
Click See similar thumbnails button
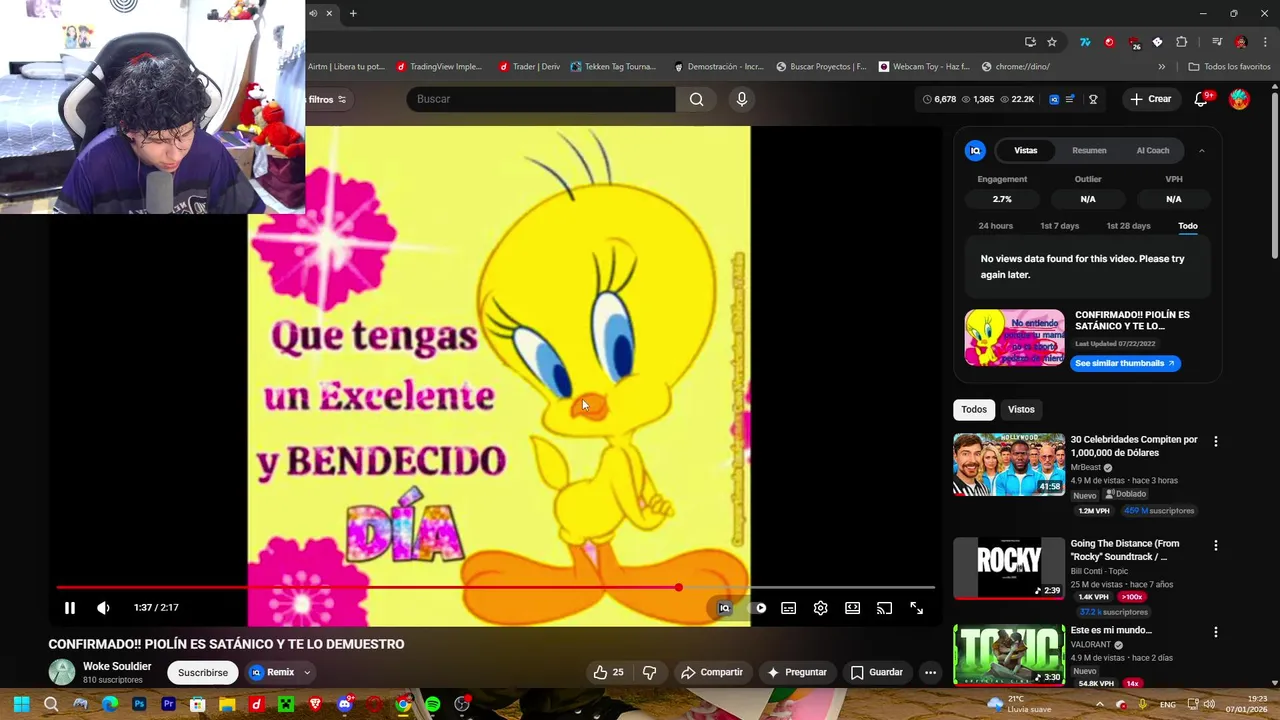tap(1125, 363)
